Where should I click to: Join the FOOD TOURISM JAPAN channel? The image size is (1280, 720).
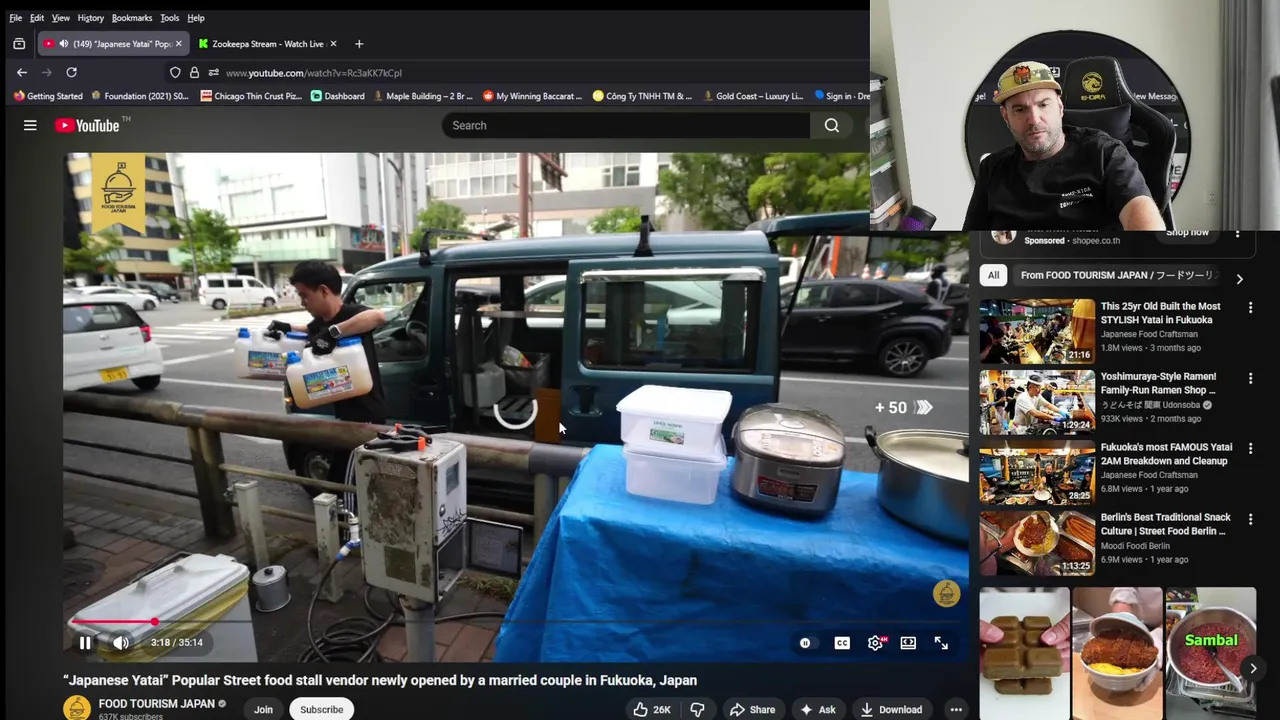click(263, 709)
